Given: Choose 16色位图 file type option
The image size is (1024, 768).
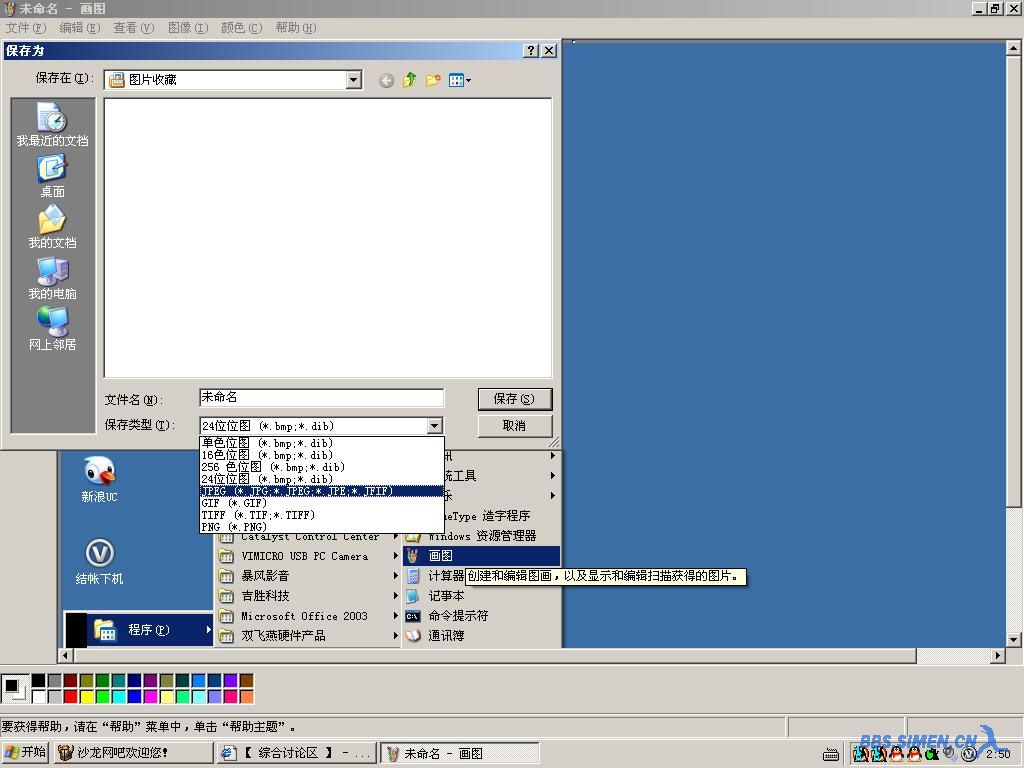Looking at the screenshot, I should (x=321, y=455).
